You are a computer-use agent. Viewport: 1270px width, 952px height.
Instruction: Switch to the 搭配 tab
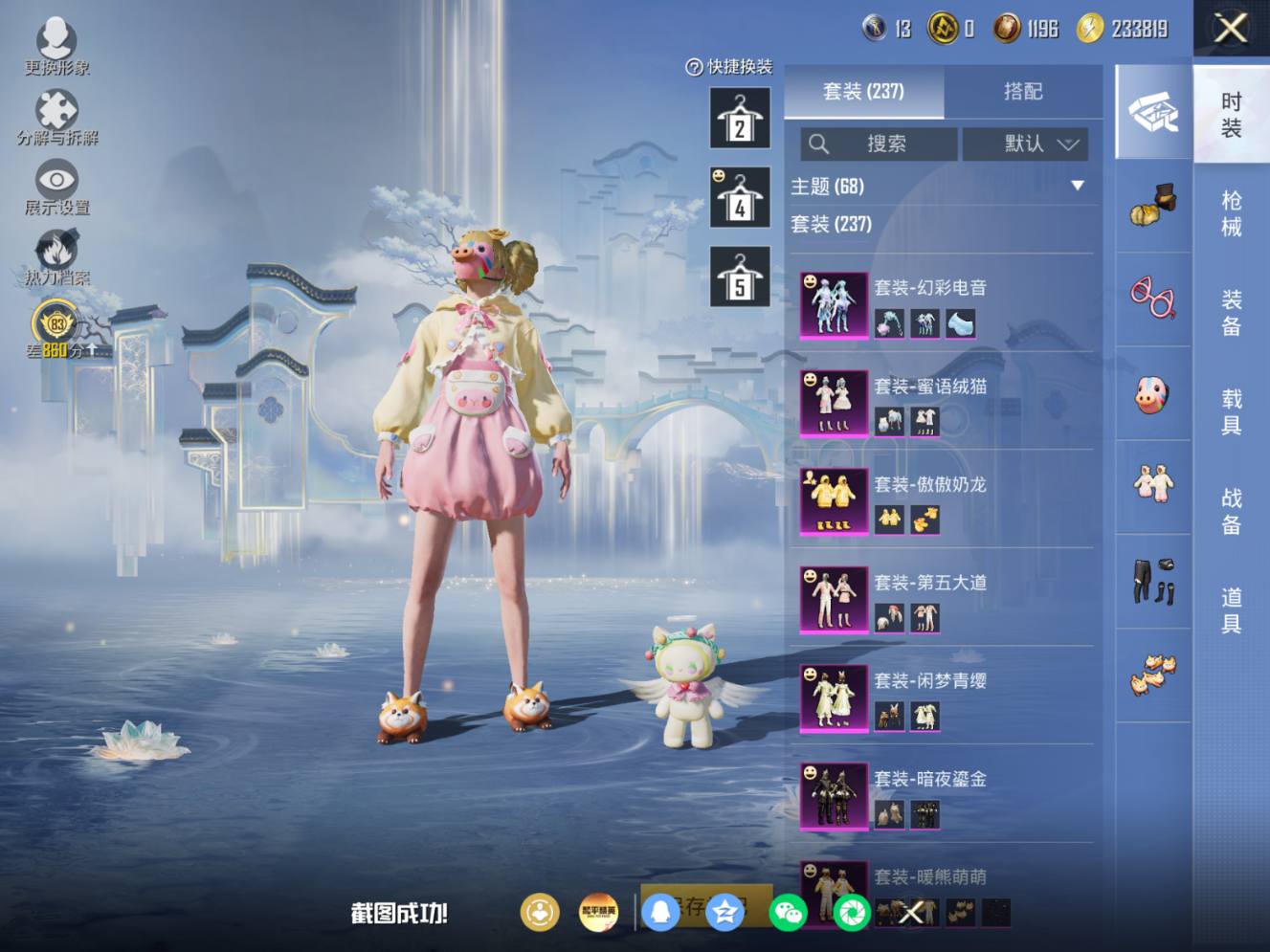[x=1023, y=91]
